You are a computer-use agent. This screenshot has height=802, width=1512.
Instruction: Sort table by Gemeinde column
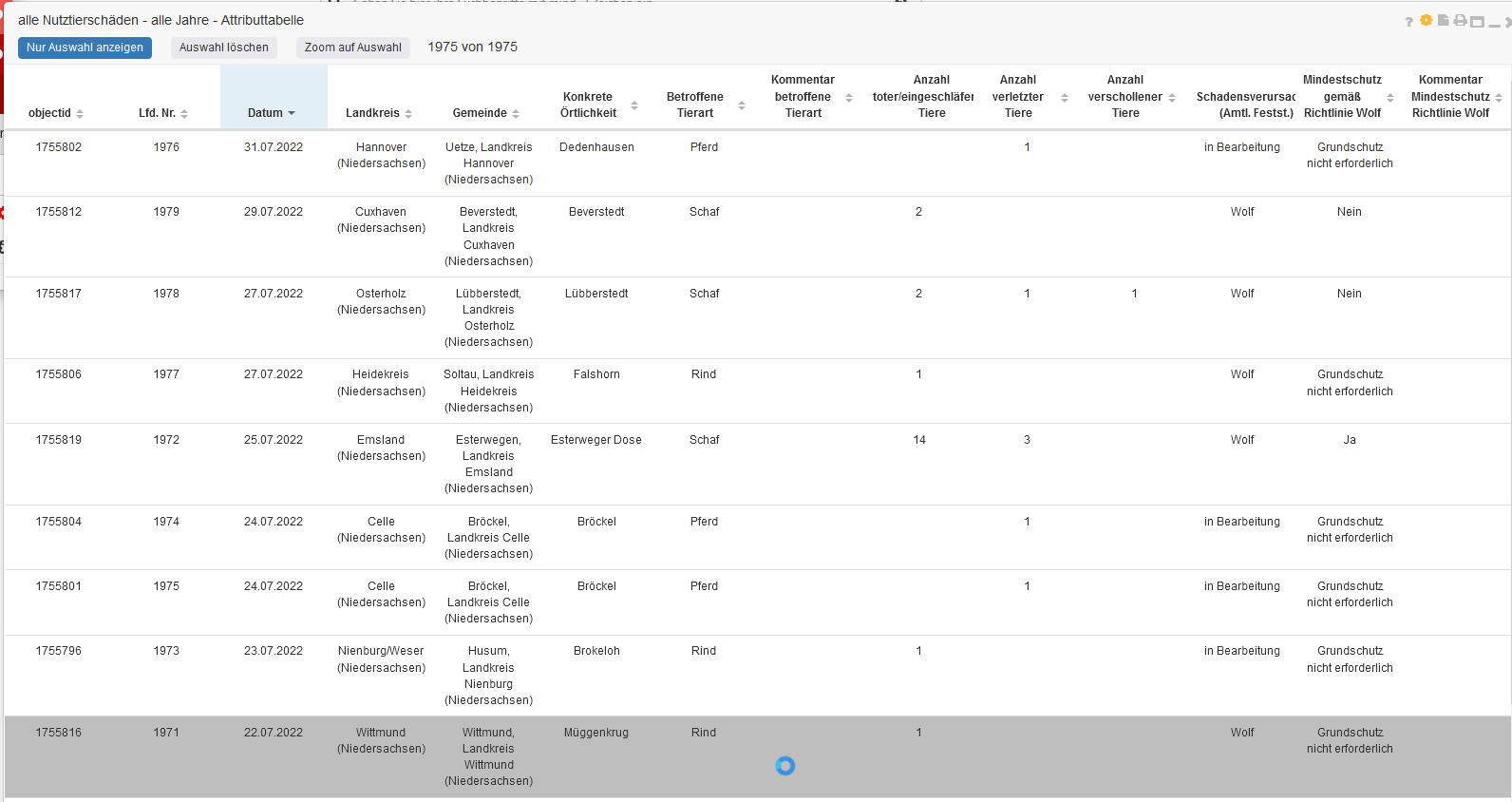coord(516,113)
